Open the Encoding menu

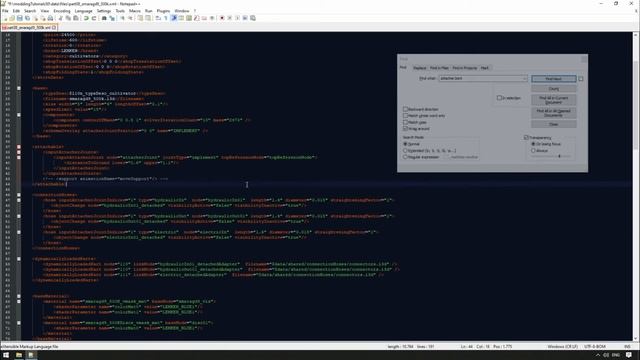[62, 11]
